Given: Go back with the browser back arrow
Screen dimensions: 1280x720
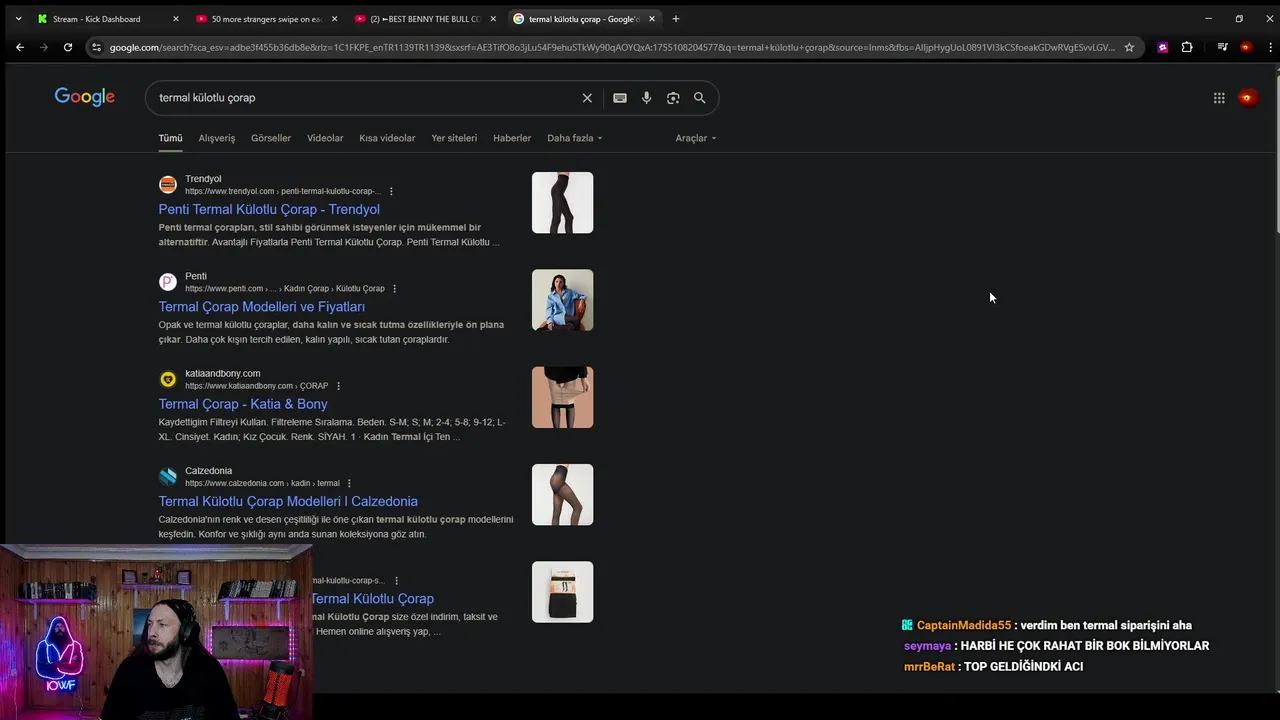Looking at the screenshot, I should pos(20,47).
